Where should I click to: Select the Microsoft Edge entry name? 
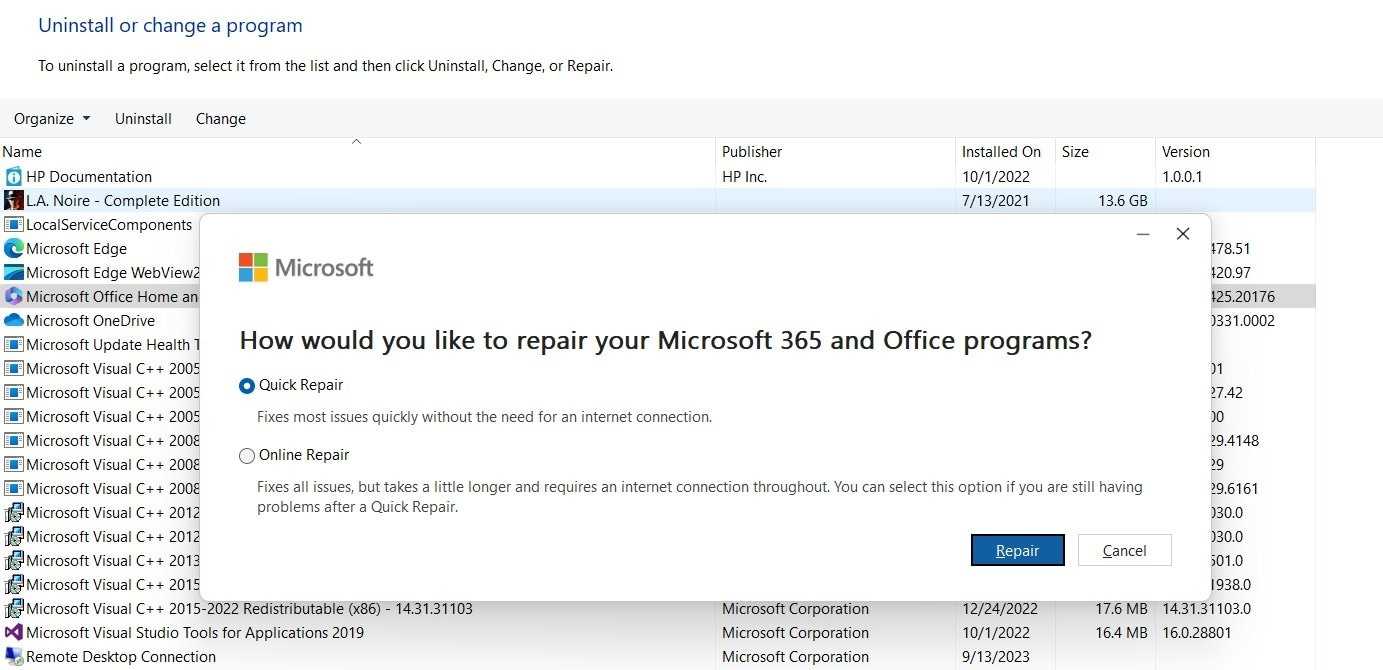click(77, 249)
